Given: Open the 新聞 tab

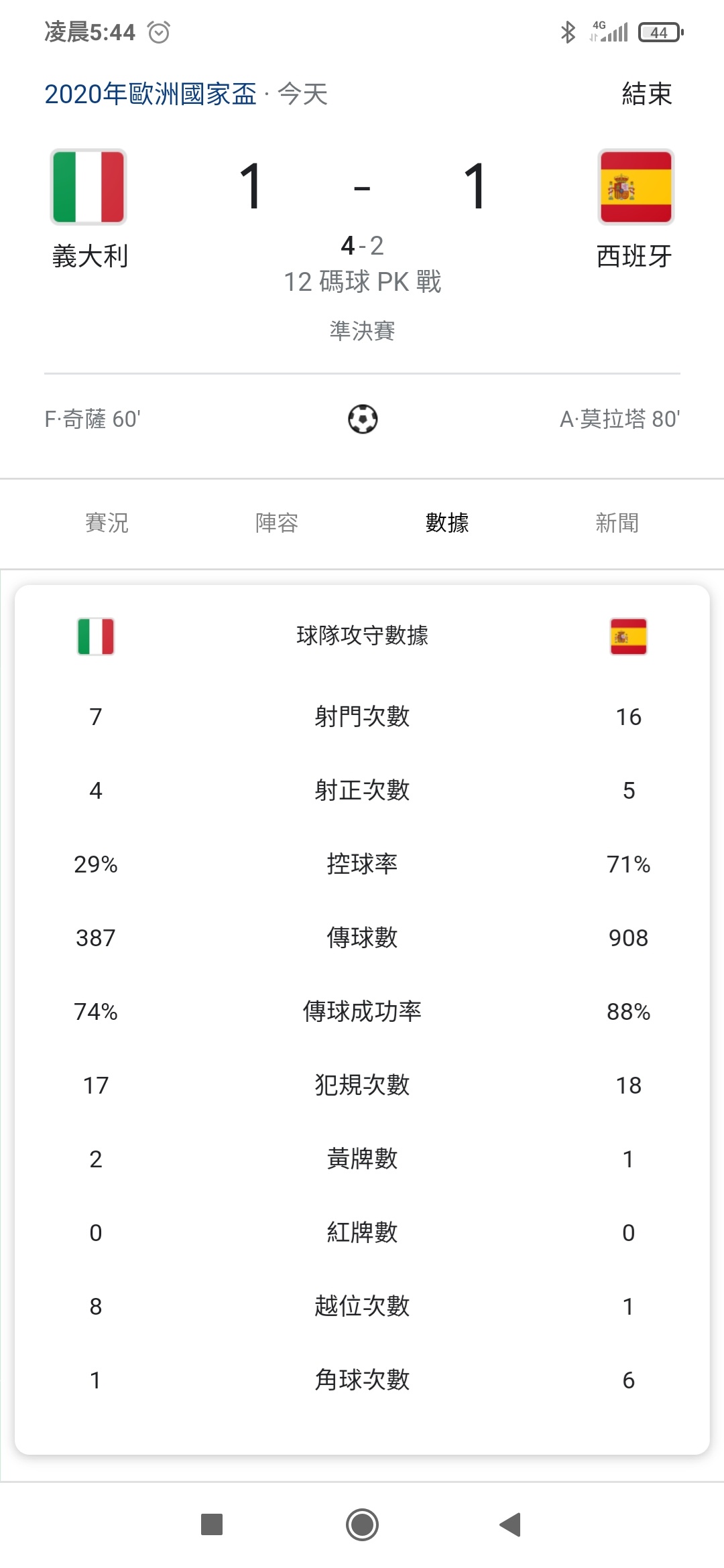Looking at the screenshot, I should pos(617,523).
